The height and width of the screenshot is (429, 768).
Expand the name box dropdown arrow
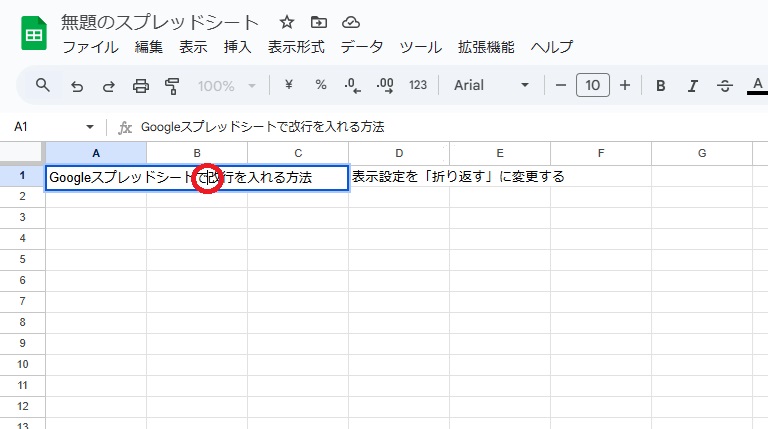pyautogui.click(x=90, y=127)
